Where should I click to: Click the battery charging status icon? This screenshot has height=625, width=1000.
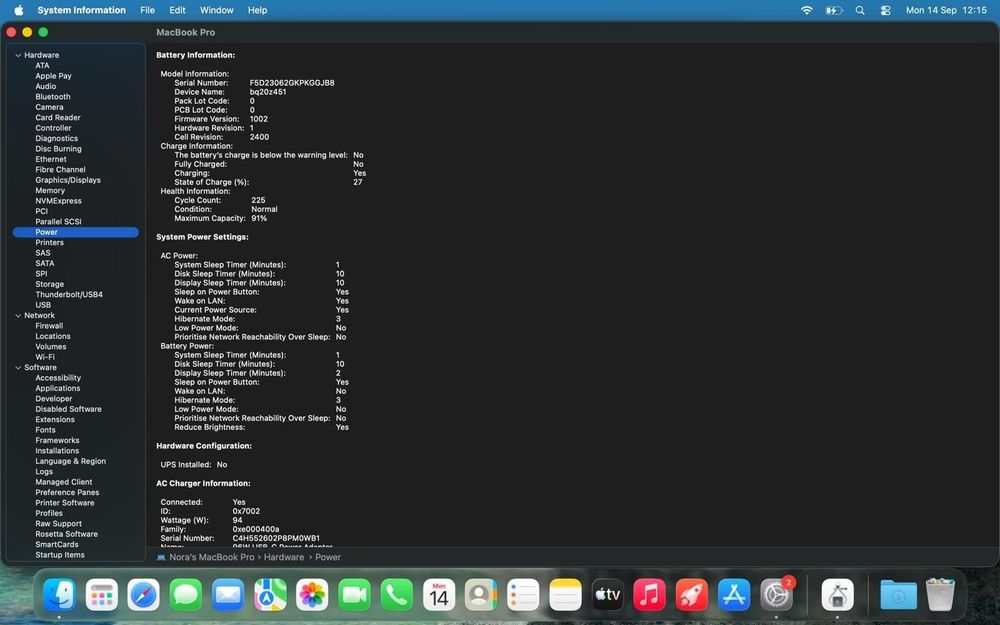834,10
